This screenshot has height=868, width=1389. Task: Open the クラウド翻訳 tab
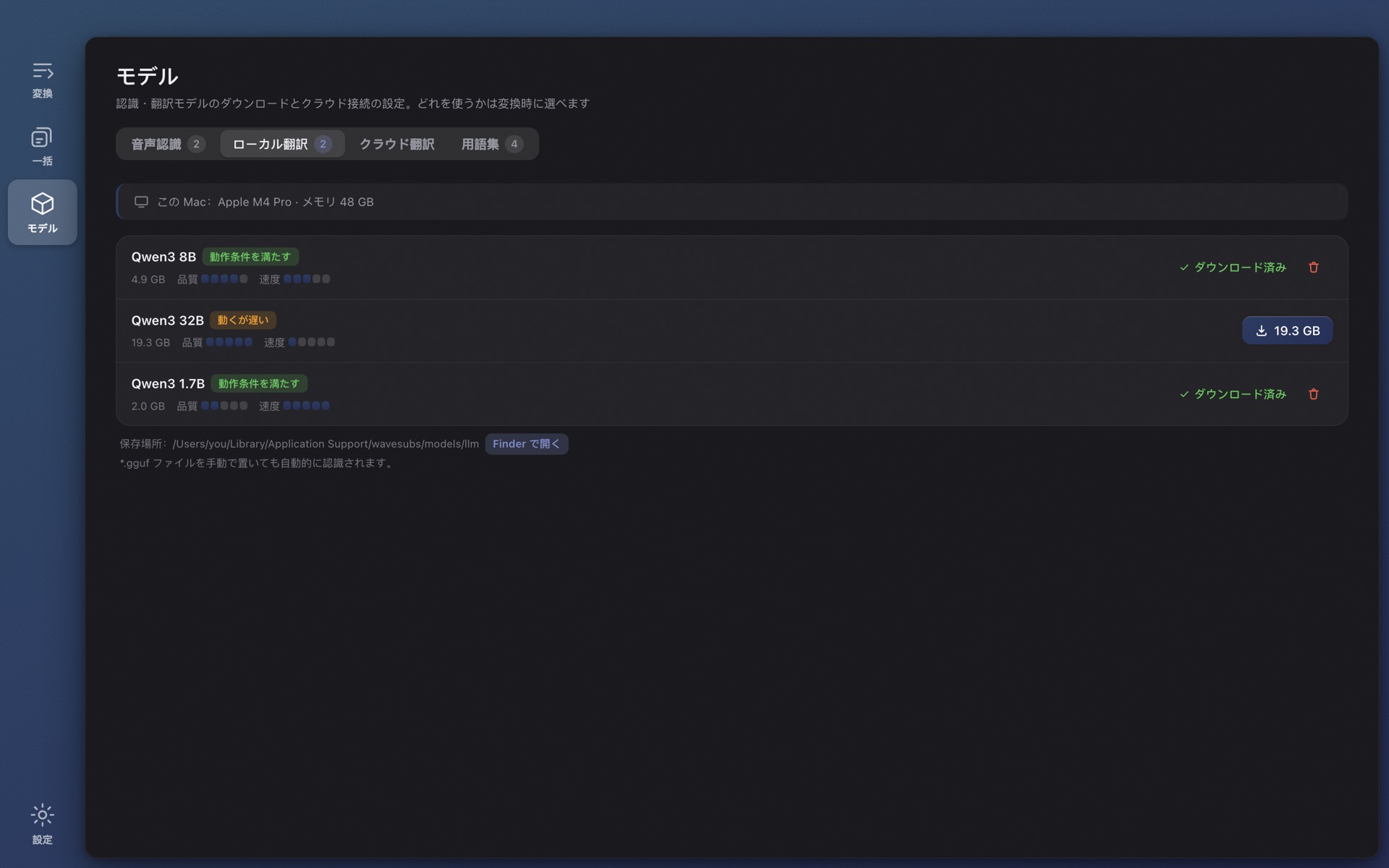(396, 144)
